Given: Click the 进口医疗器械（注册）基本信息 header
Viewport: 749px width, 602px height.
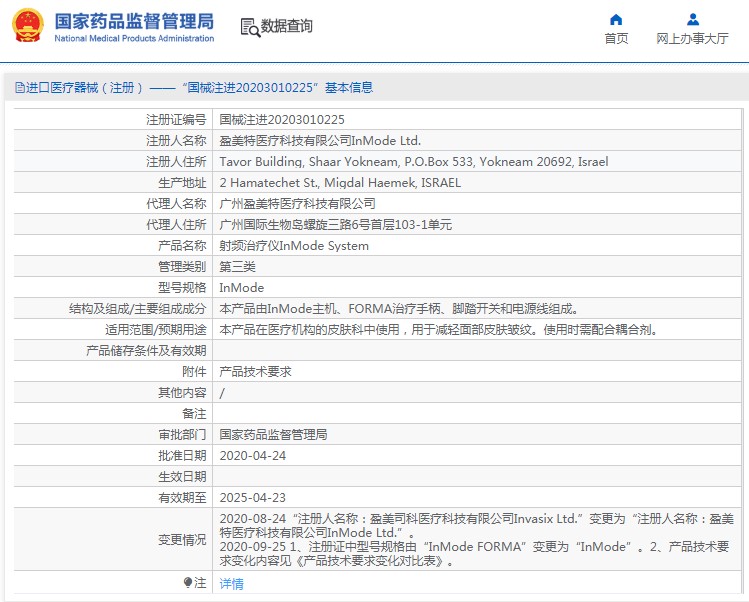Looking at the screenshot, I should tap(194, 87).
